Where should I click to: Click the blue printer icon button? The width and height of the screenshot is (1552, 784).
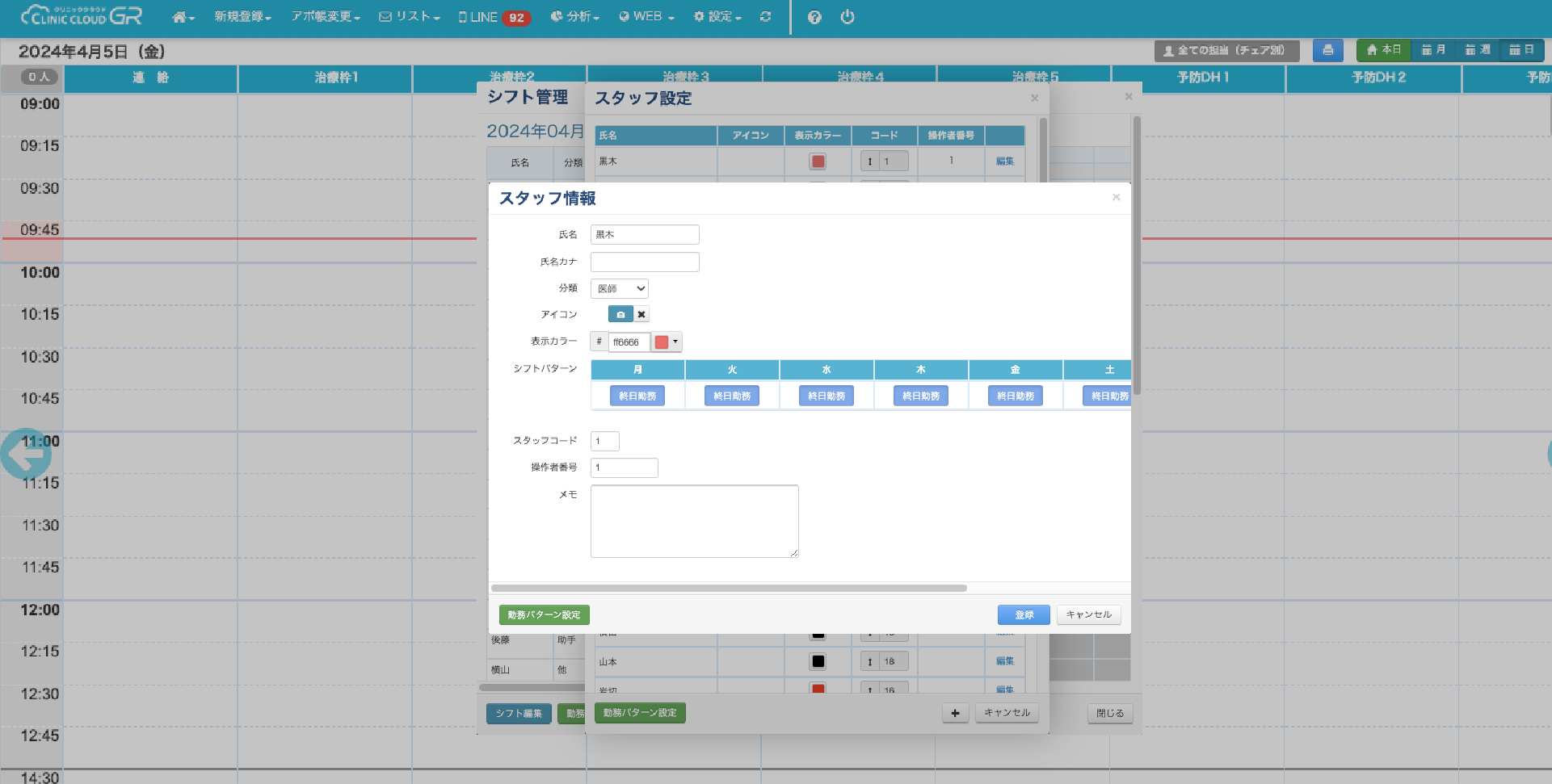[1327, 50]
